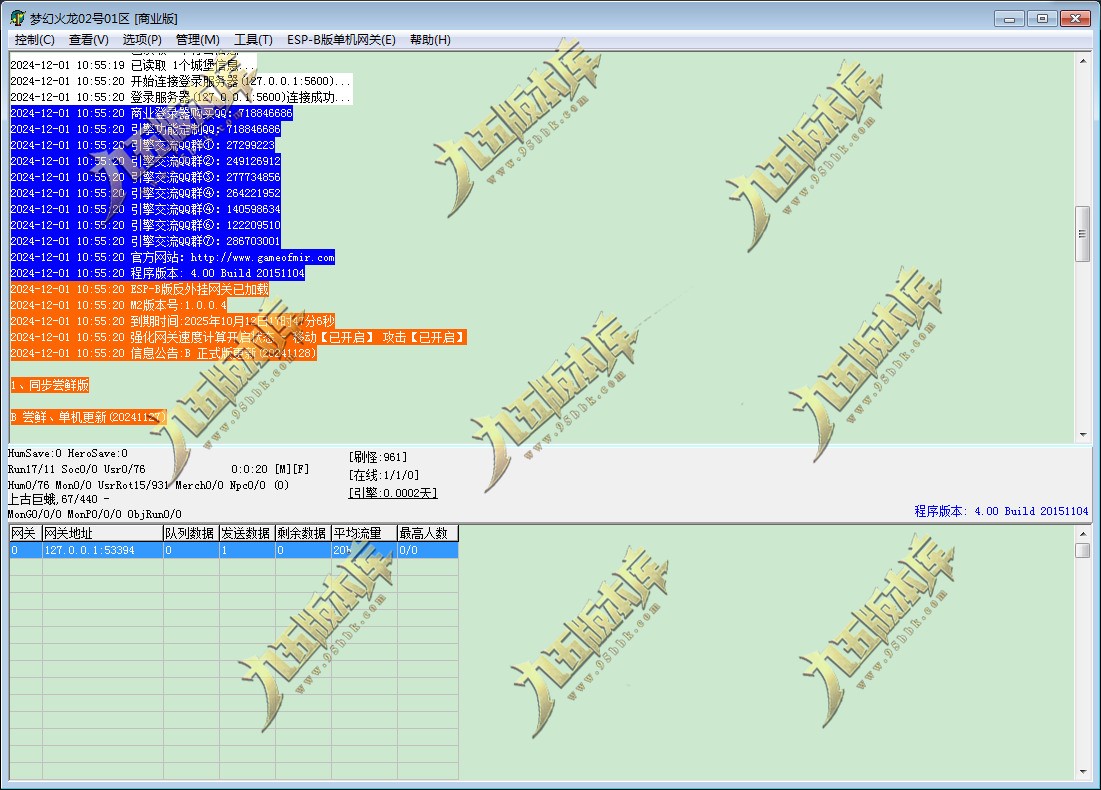Minimize the 梦幻火龙02号01区 window

1009,18
